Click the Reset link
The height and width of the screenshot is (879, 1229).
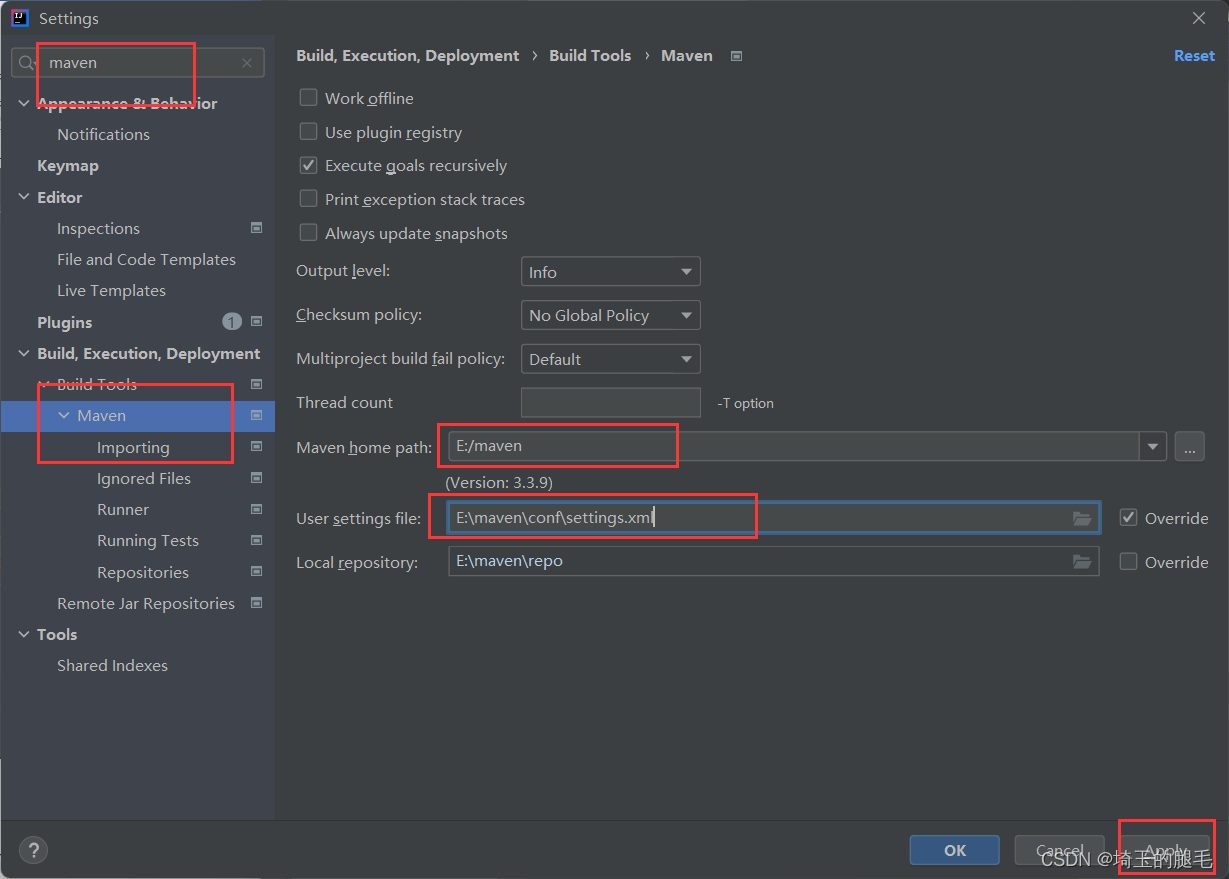tap(1194, 56)
